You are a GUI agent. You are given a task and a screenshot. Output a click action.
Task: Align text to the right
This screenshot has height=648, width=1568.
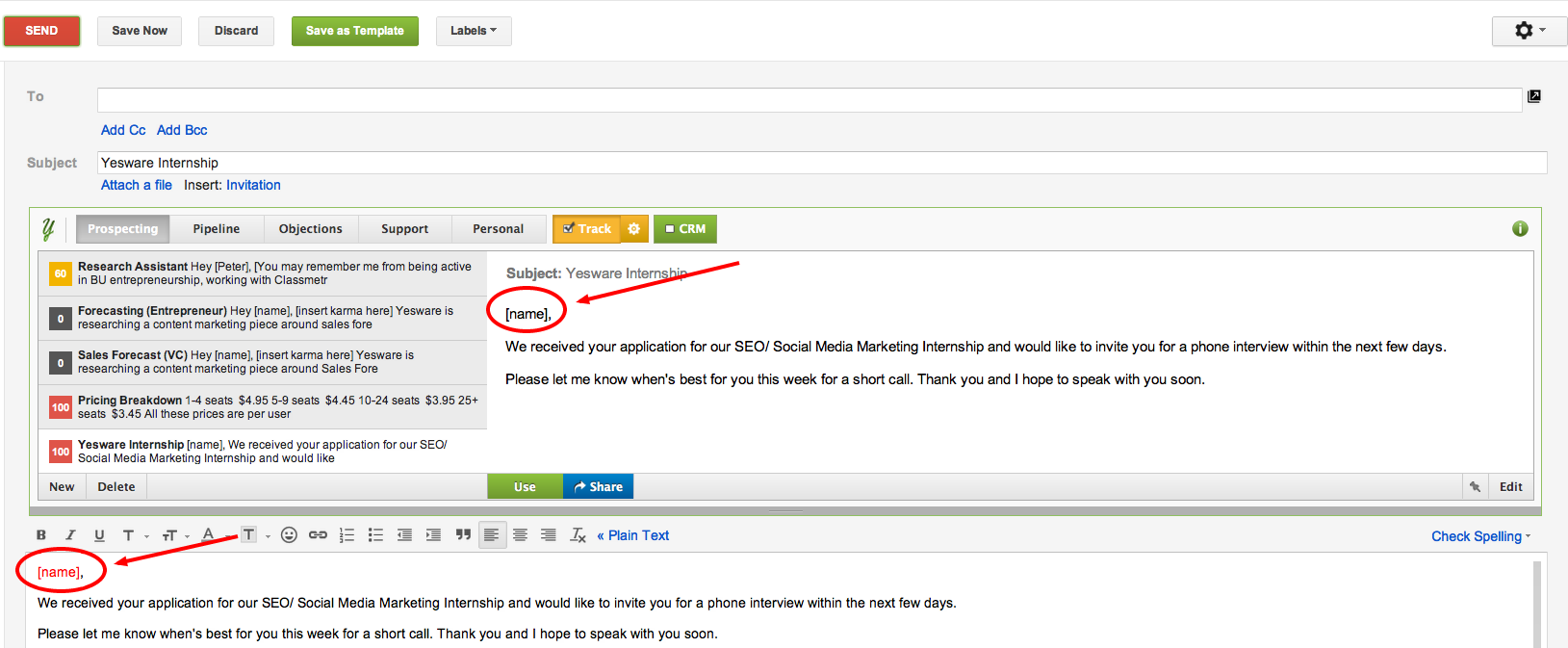(549, 535)
